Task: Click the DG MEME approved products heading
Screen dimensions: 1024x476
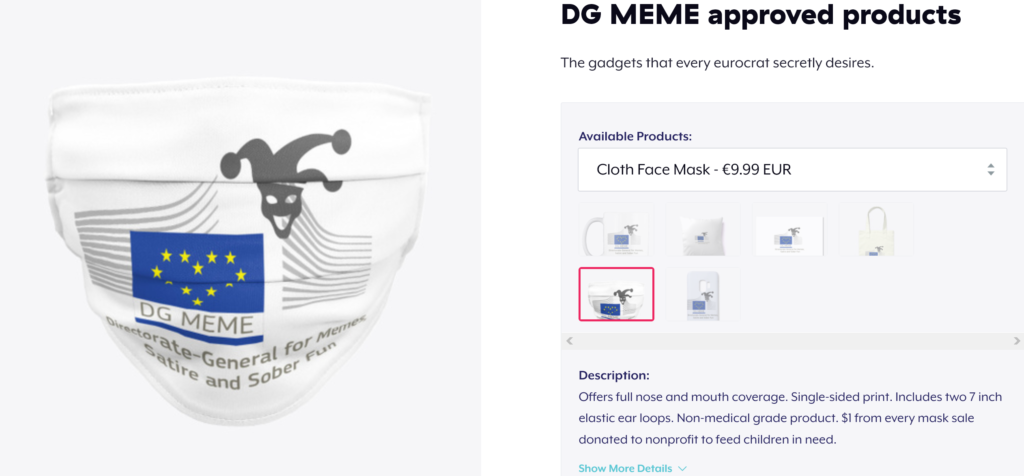Action: (x=761, y=14)
